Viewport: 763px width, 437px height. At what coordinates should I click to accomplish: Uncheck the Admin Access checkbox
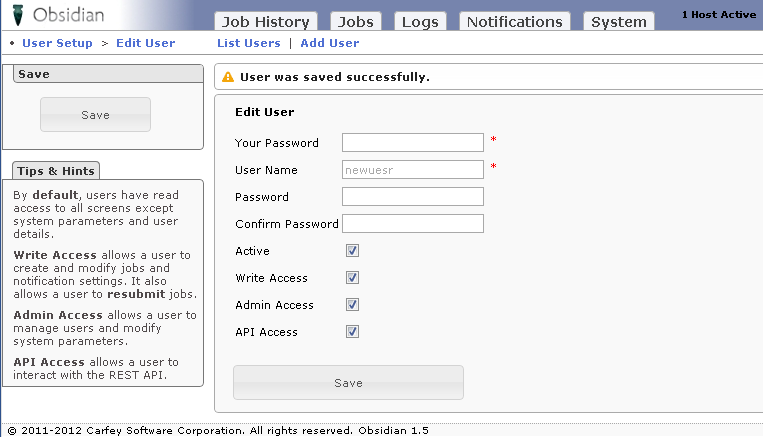point(352,305)
